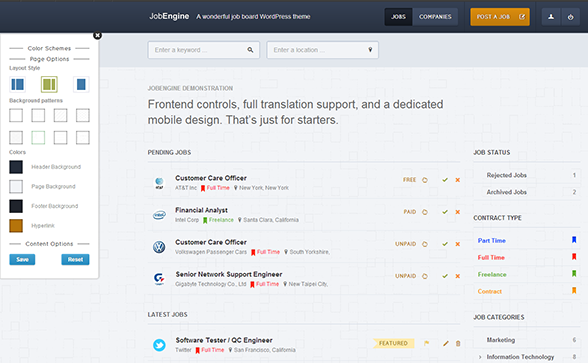Viewport: 588px width, 363px height.
Task: Reject the AT&T Customer Care Officer job
Action: click(458, 180)
